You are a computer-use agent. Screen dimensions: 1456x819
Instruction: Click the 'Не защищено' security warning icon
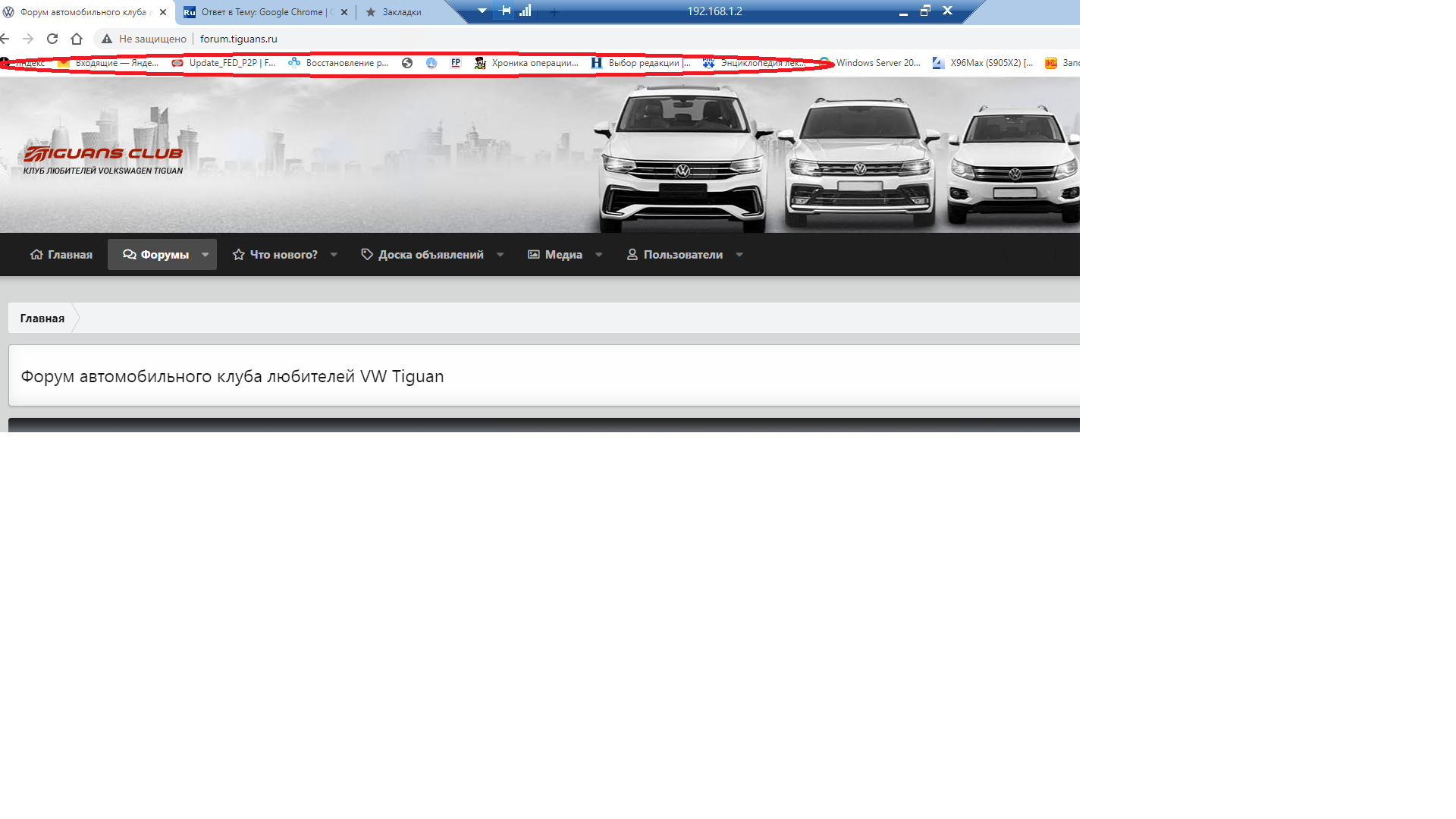[107, 39]
